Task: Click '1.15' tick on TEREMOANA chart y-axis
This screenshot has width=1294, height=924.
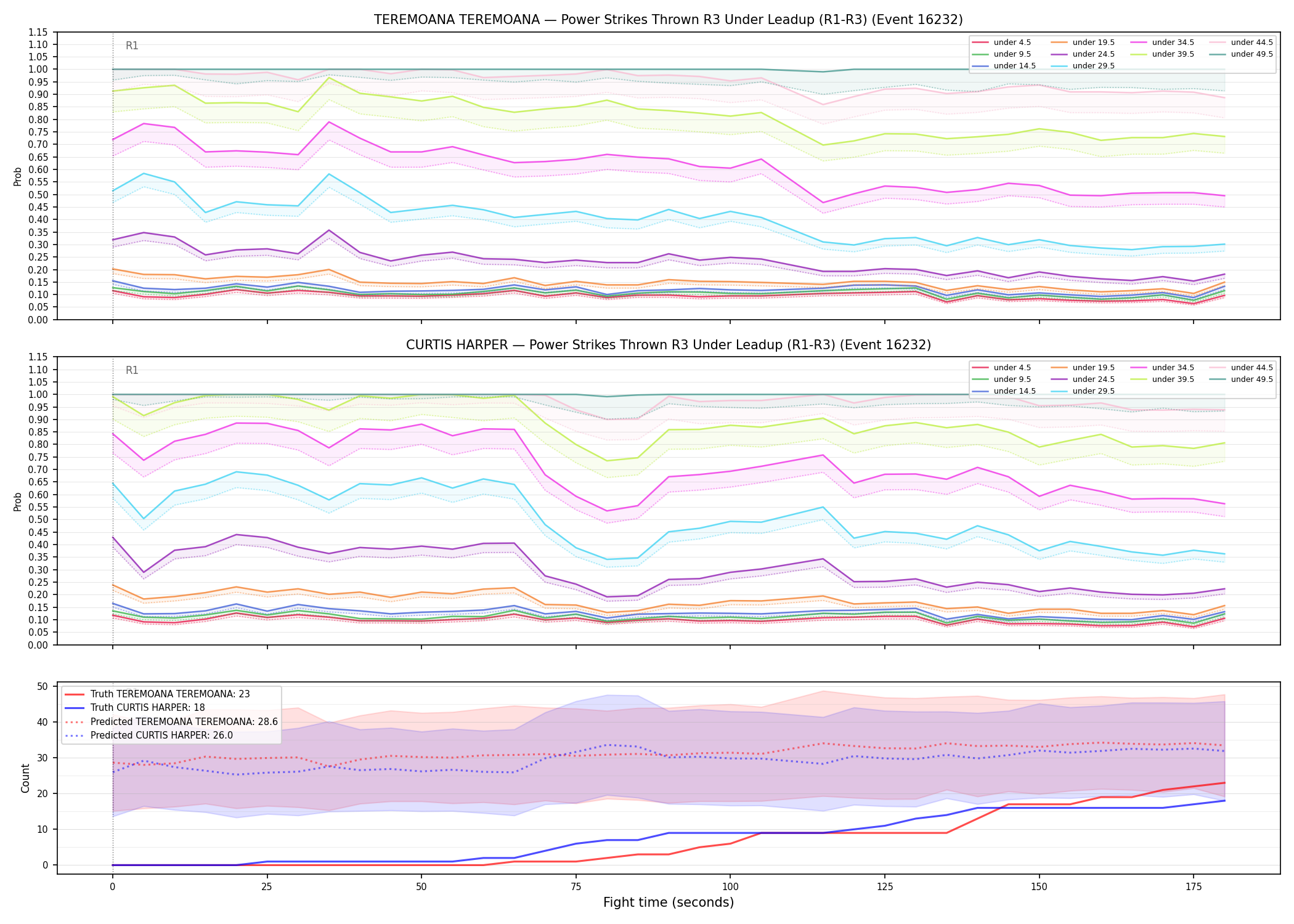Action: [38, 32]
